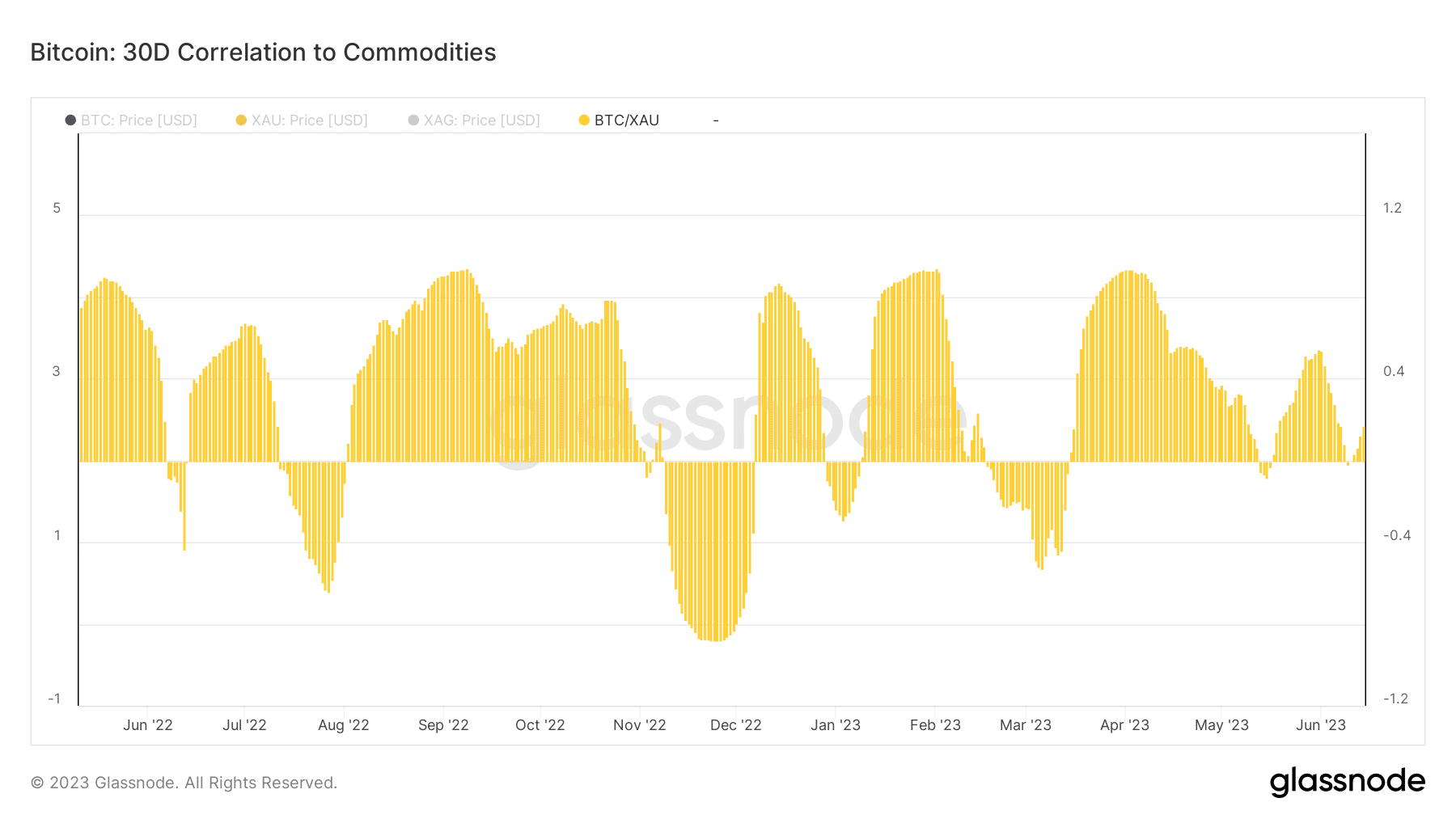Click the left axis value 5
This screenshot has height=819, width=1456.
(57, 208)
